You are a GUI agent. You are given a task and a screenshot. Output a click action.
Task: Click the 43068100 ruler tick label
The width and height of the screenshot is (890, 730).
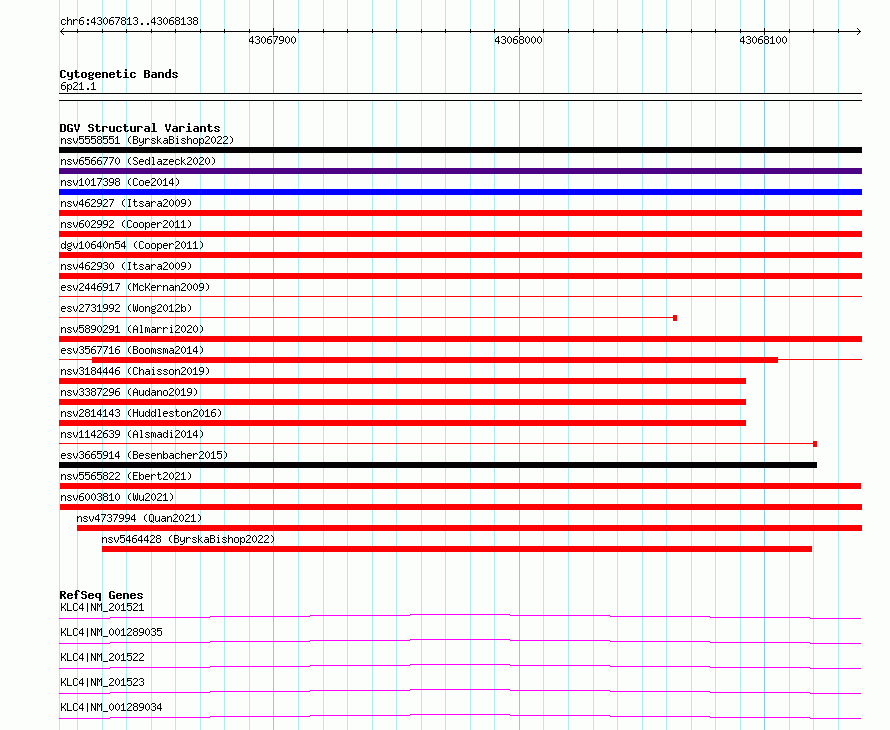763,40
